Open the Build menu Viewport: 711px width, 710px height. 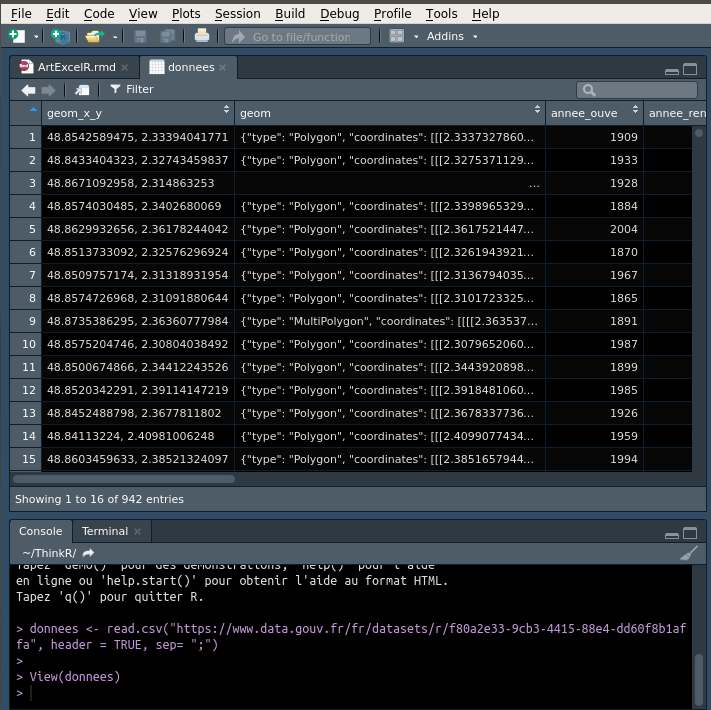coord(290,14)
